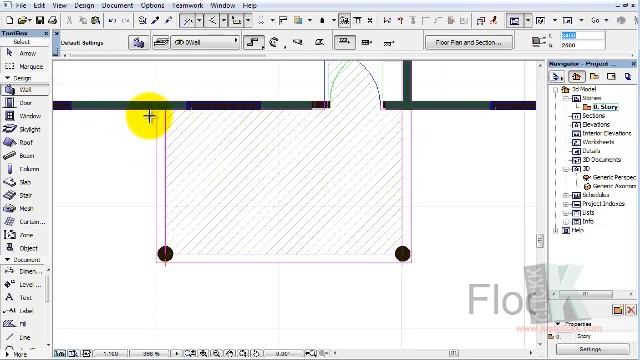Viewport: 640px width, 360px height.
Task: Click the wall top height input field
Action: [582, 36]
